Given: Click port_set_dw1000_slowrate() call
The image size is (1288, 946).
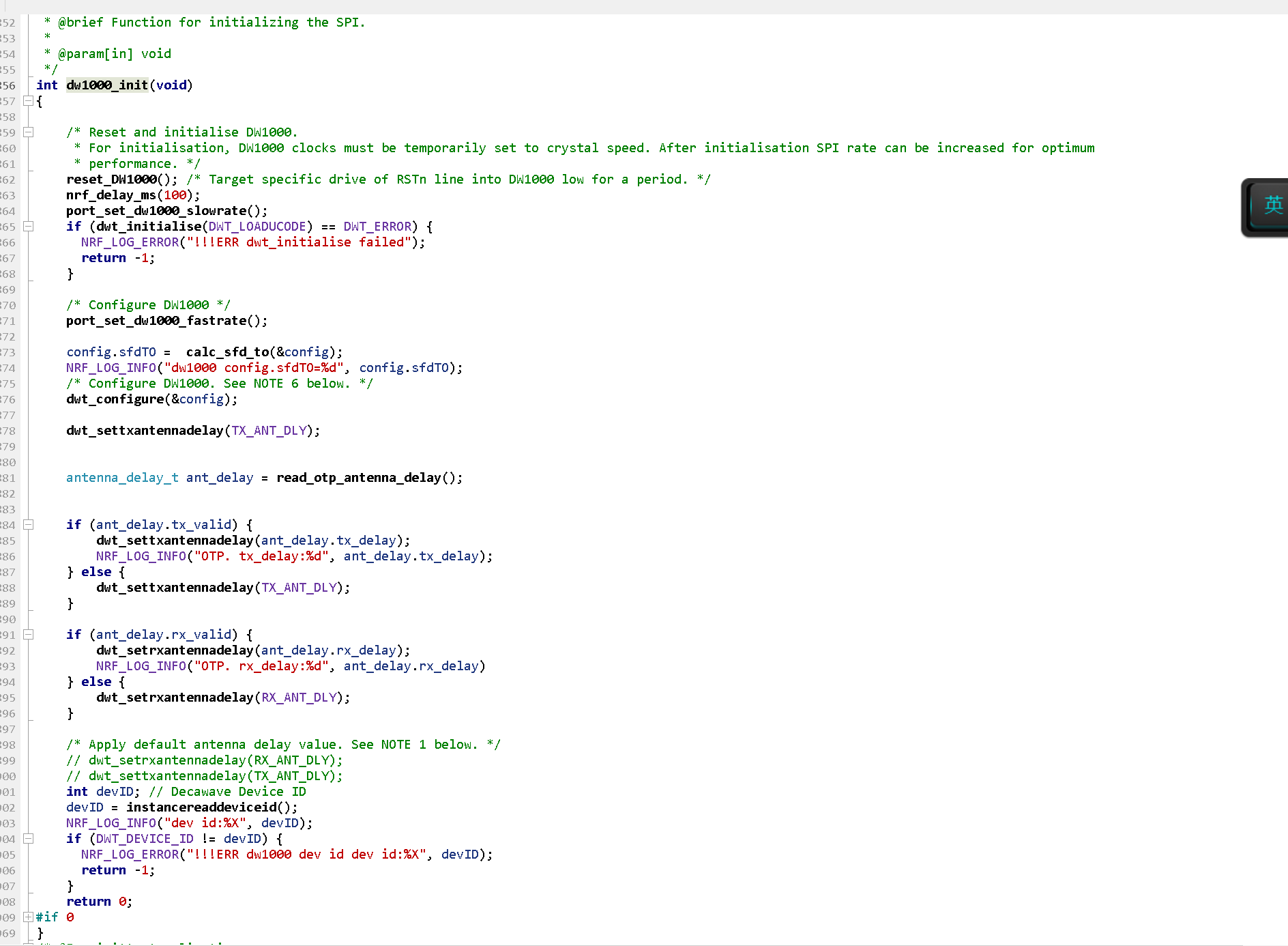Looking at the screenshot, I should click(167, 211).
